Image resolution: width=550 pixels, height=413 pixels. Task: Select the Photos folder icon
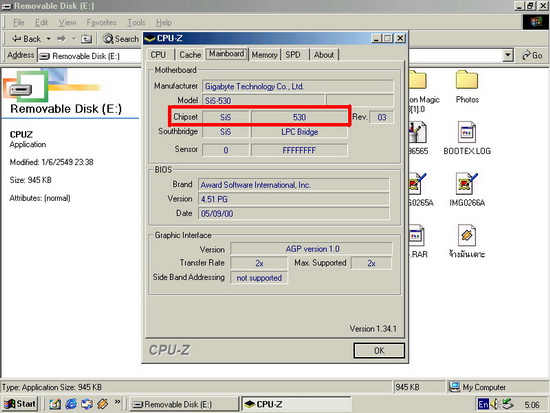467,80
